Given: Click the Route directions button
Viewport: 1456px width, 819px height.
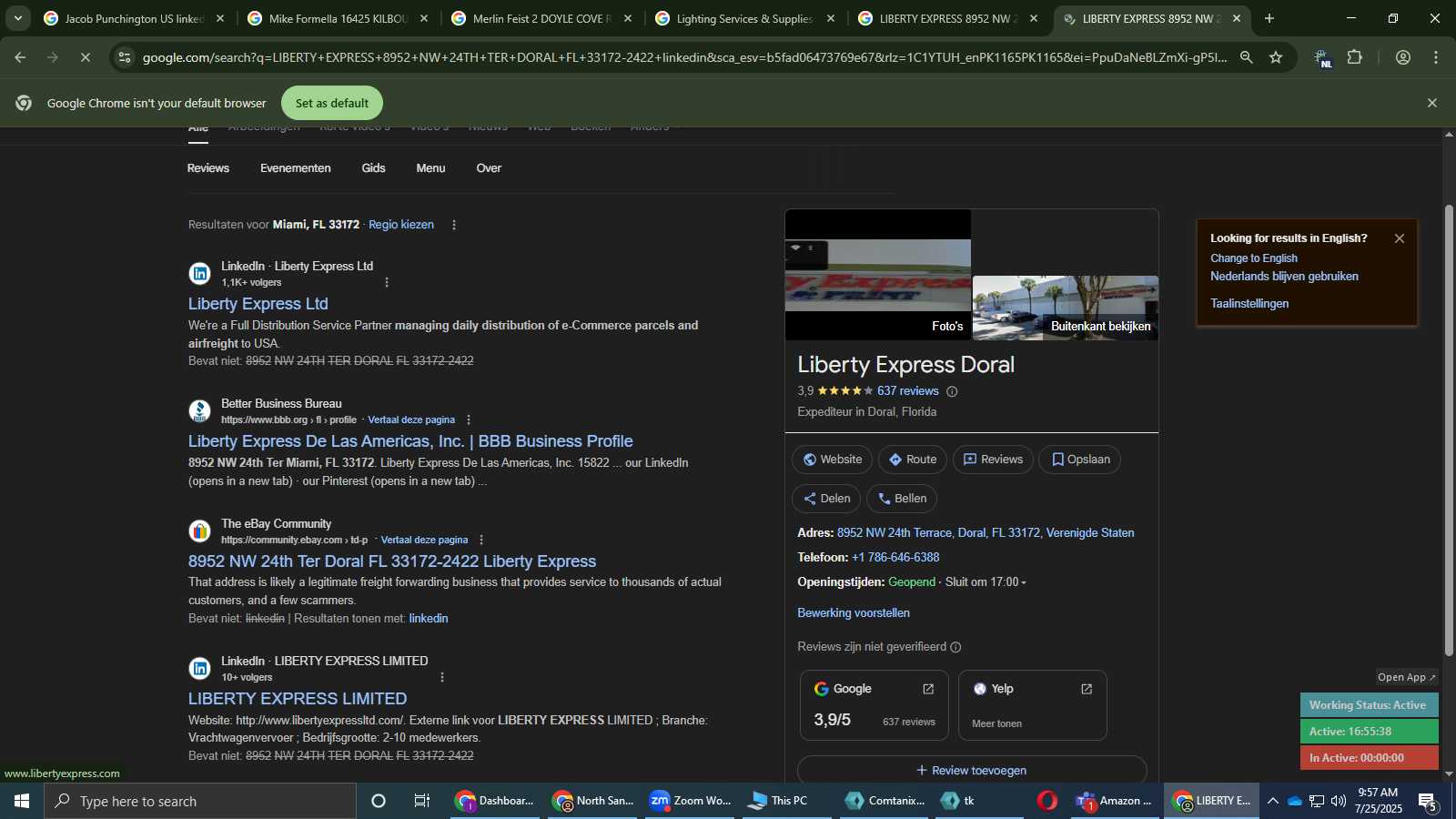Looking at the screenshot, I should pyautogui.click(x=913, y=460).
